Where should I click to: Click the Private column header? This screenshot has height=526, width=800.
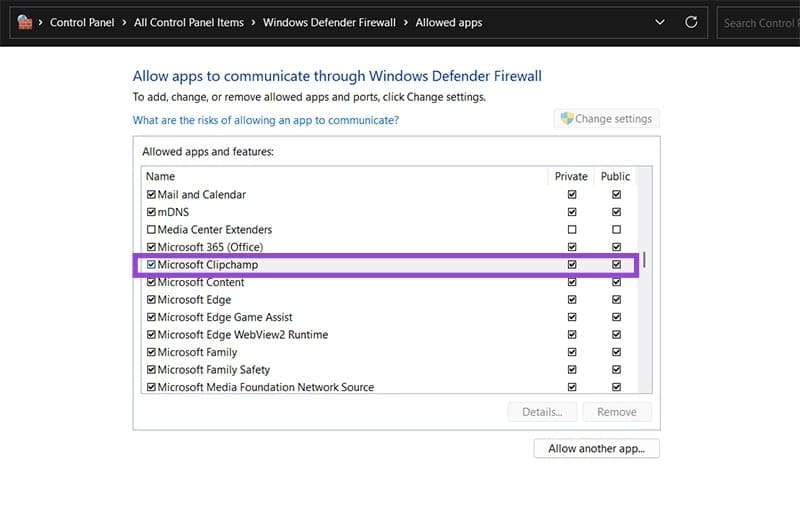click(571, 177)
